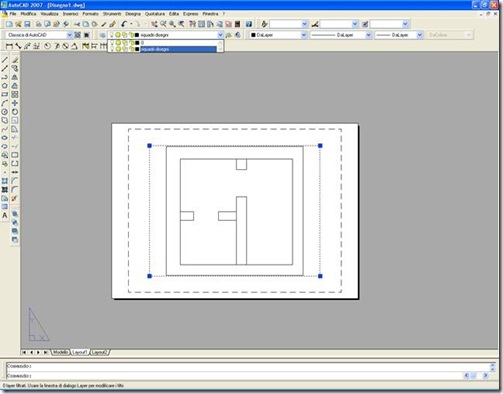Click the top-left blue grip of viewport

pos(149,146)
